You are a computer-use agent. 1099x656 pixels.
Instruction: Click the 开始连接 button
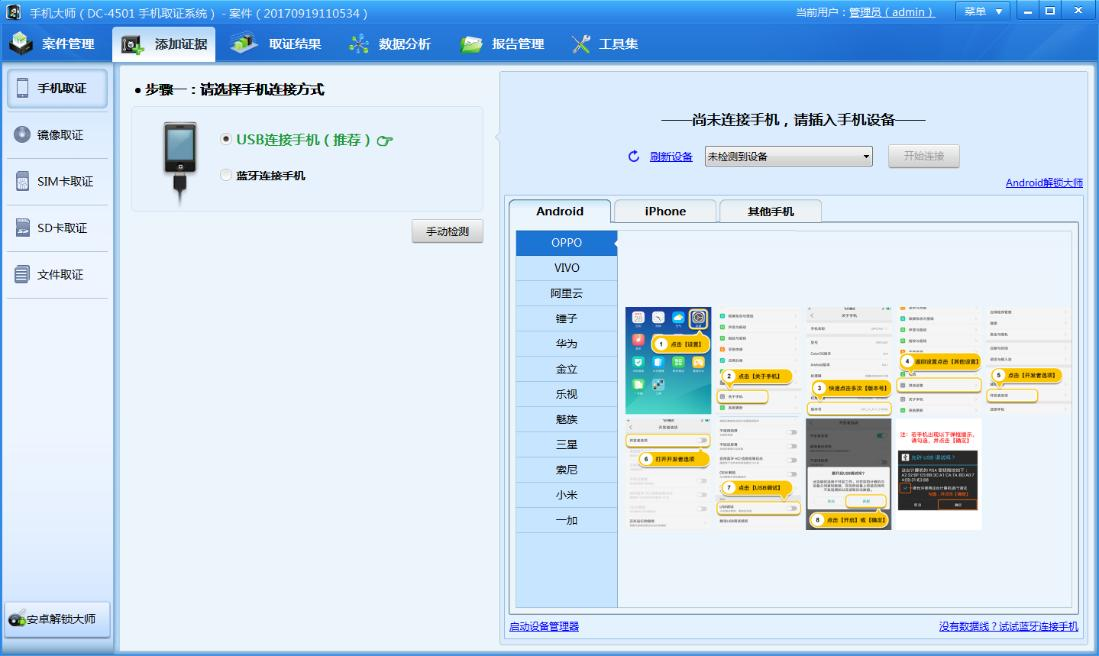pos(923,156)
